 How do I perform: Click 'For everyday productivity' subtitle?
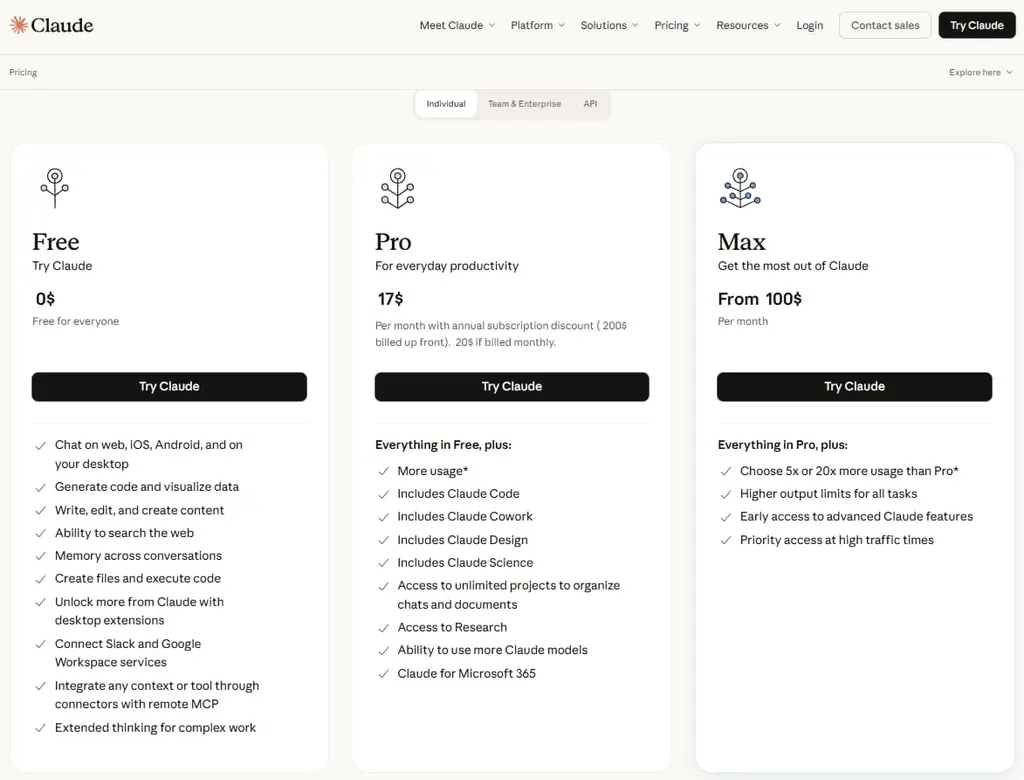(447, 266)
